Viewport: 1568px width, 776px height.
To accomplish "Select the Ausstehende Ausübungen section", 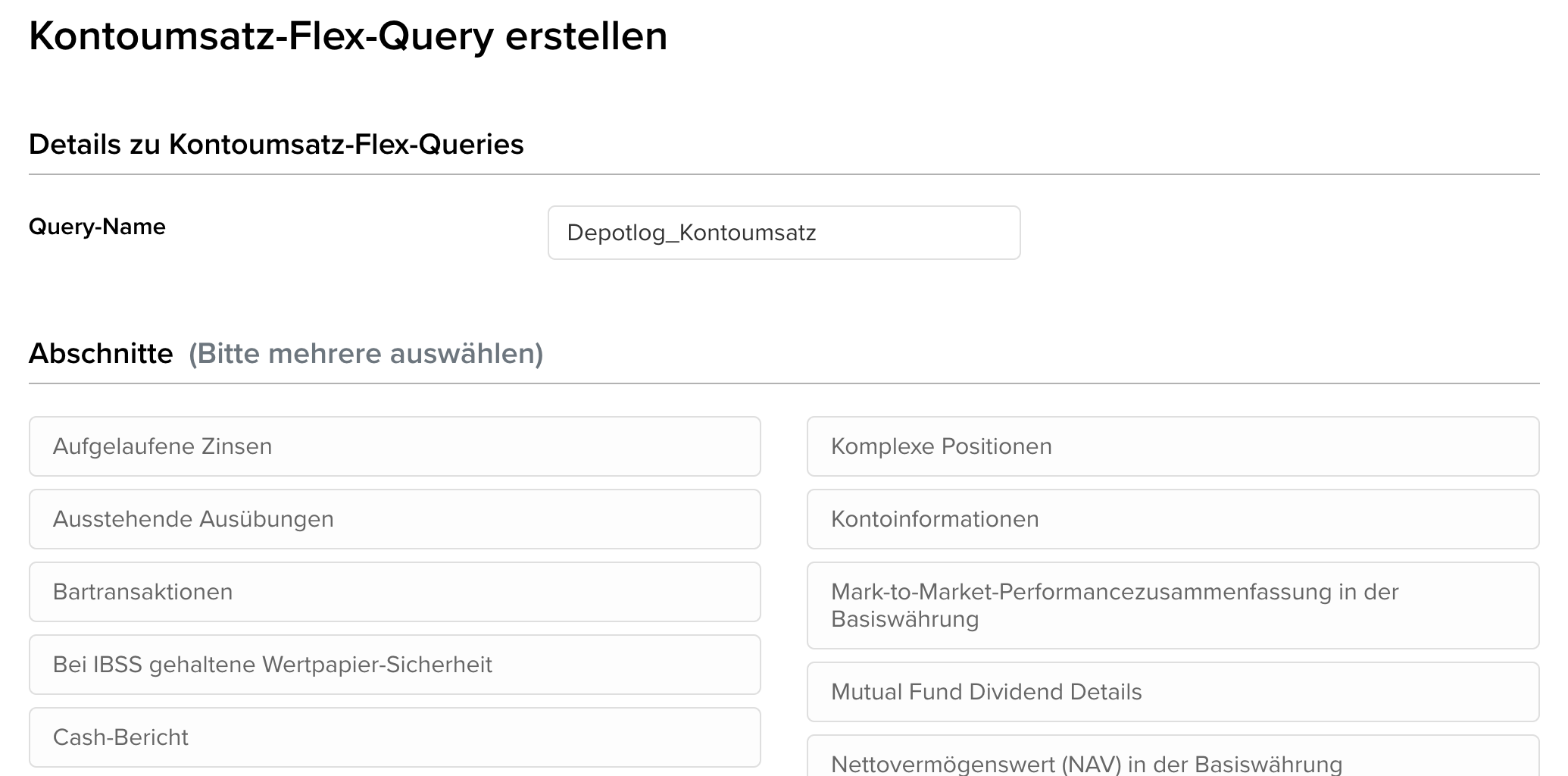I will (395, 519).
